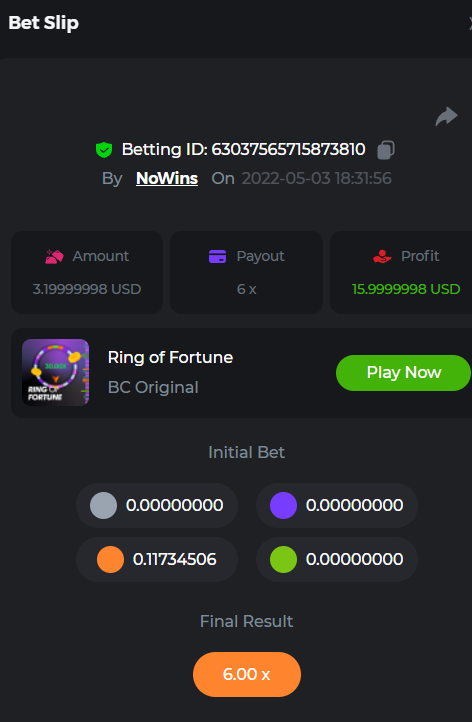472x722 pixels.
Task: Select the purple color bet swatch
Action: click(283, 505)
